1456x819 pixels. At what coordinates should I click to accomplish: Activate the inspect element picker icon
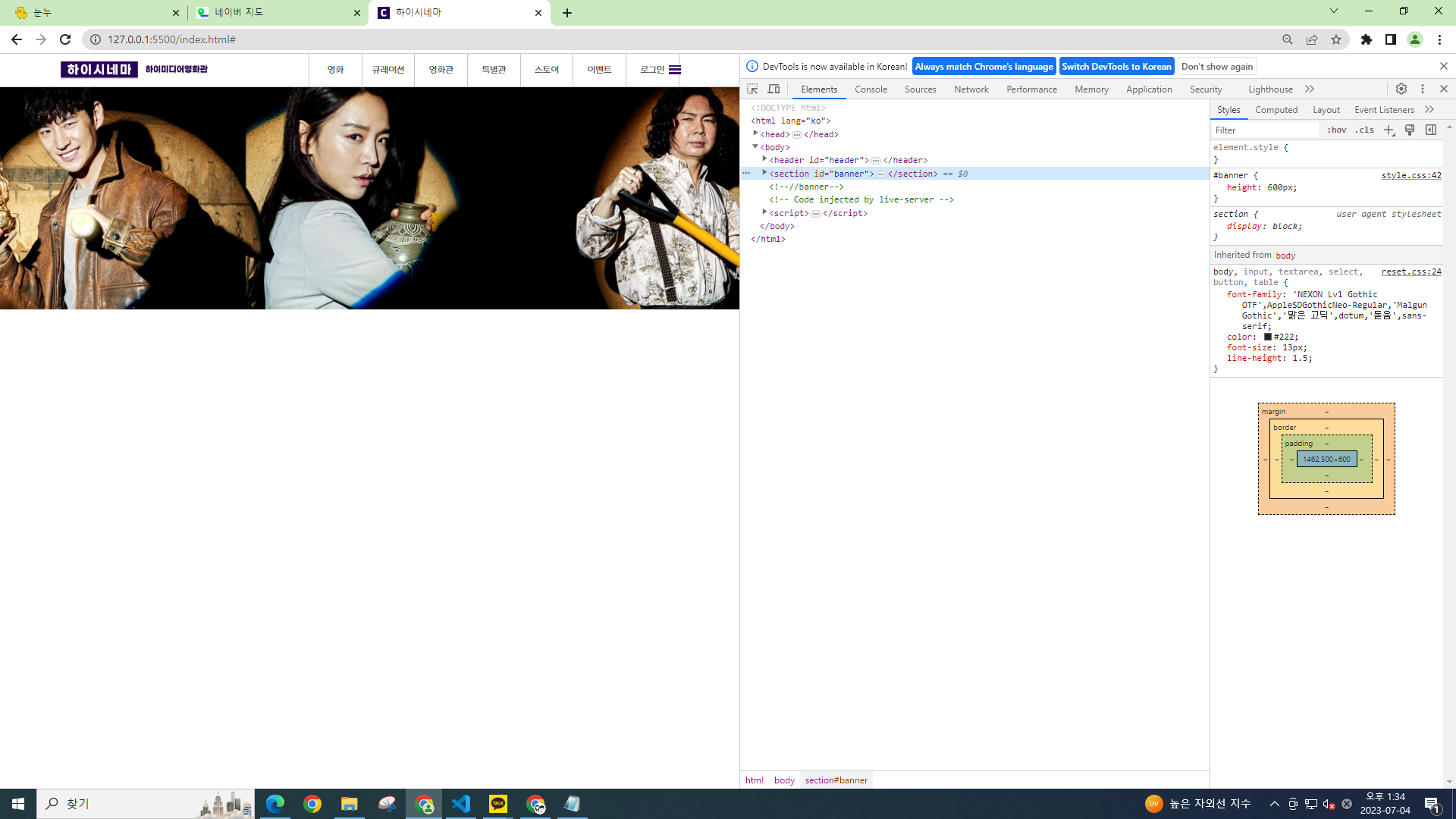click(752, 89)
